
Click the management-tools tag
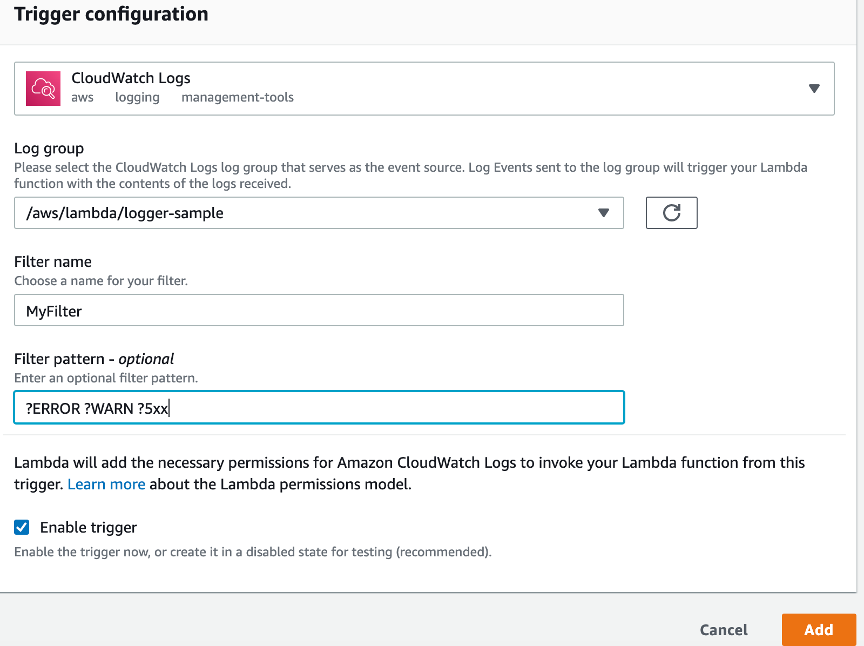click(237, 97)
